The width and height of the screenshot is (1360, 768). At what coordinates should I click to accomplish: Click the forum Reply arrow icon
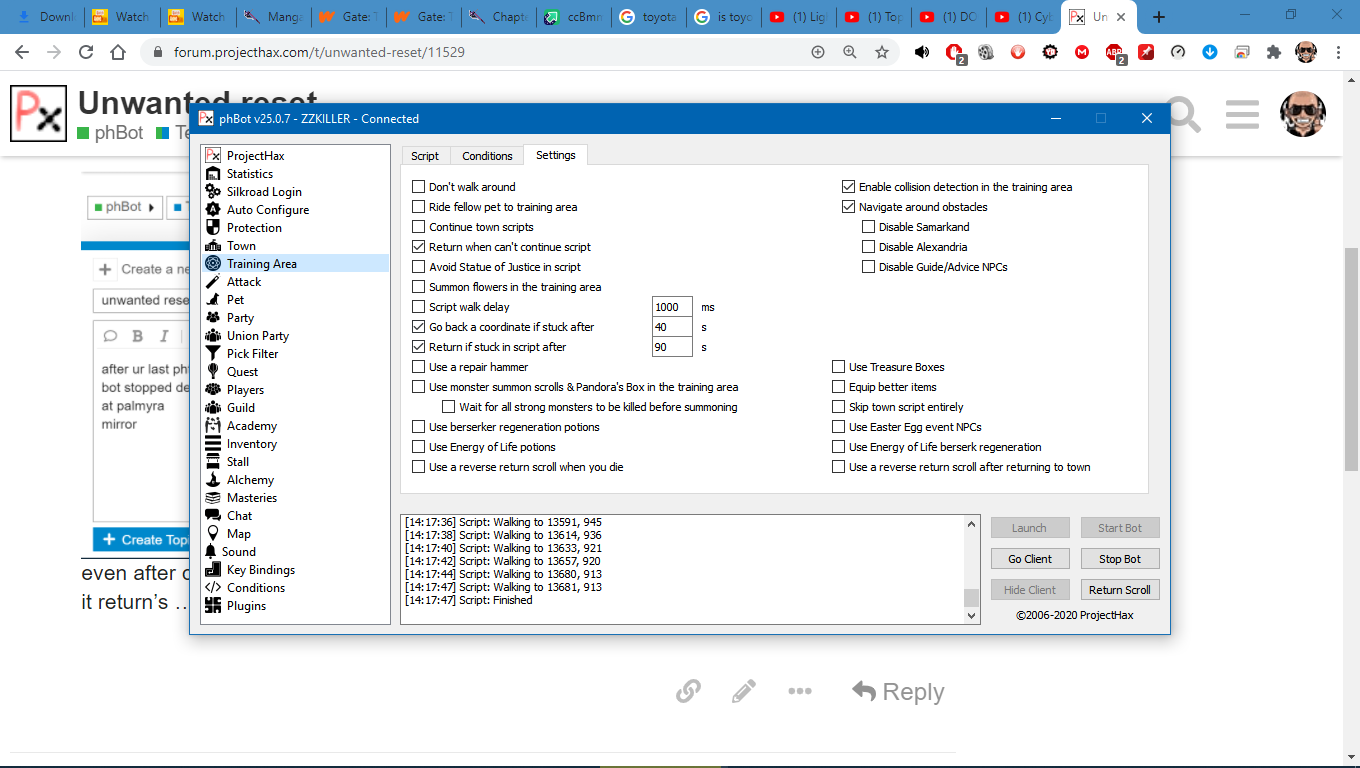coord(864,691)
